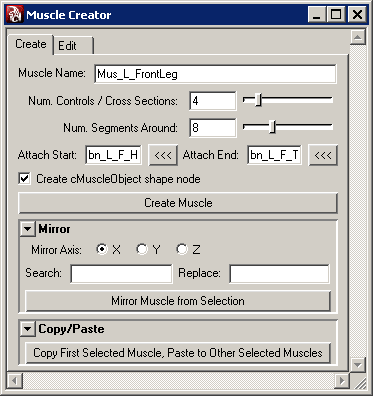Maximize the Muscle Creator window
The height and width of the screenshot is (396, 373).
pos(336,15)
